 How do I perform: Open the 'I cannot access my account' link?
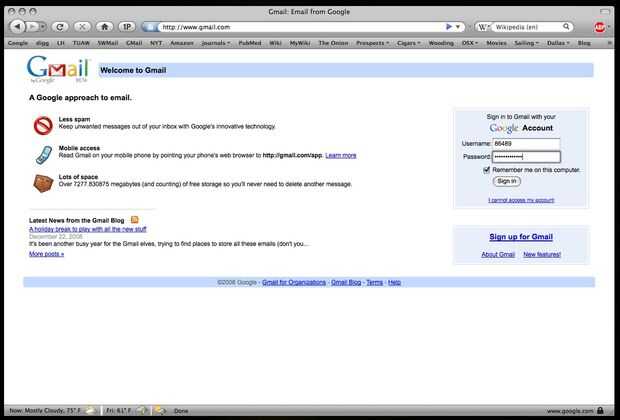[x=521, y=200]
